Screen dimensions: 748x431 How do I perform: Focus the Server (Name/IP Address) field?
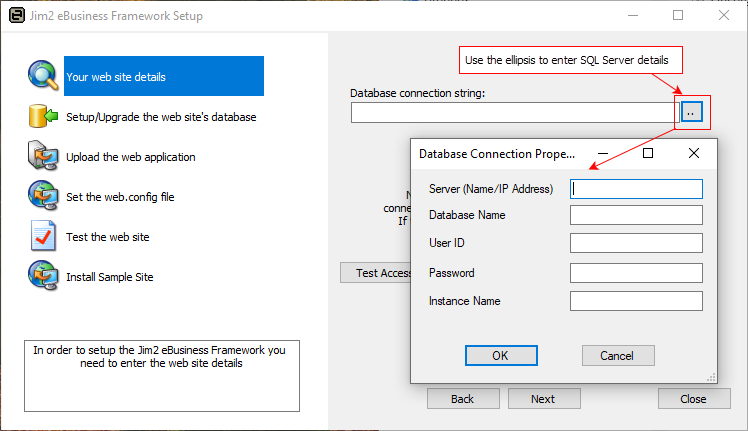636,189
